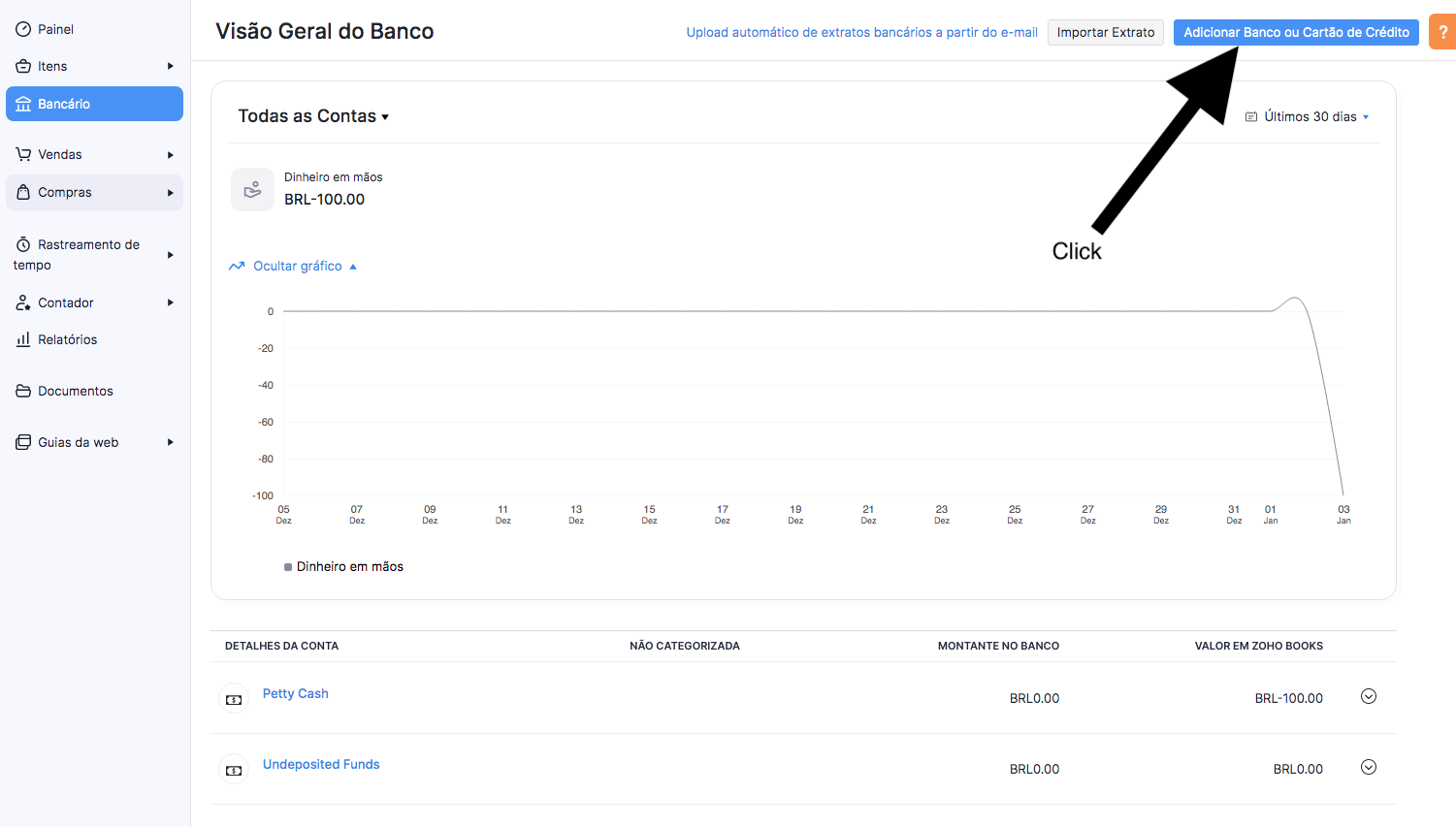Screen dimensions: 1456x827
Task: Click the Relatórios bar chart icon
Action: (x=23, y=339)
